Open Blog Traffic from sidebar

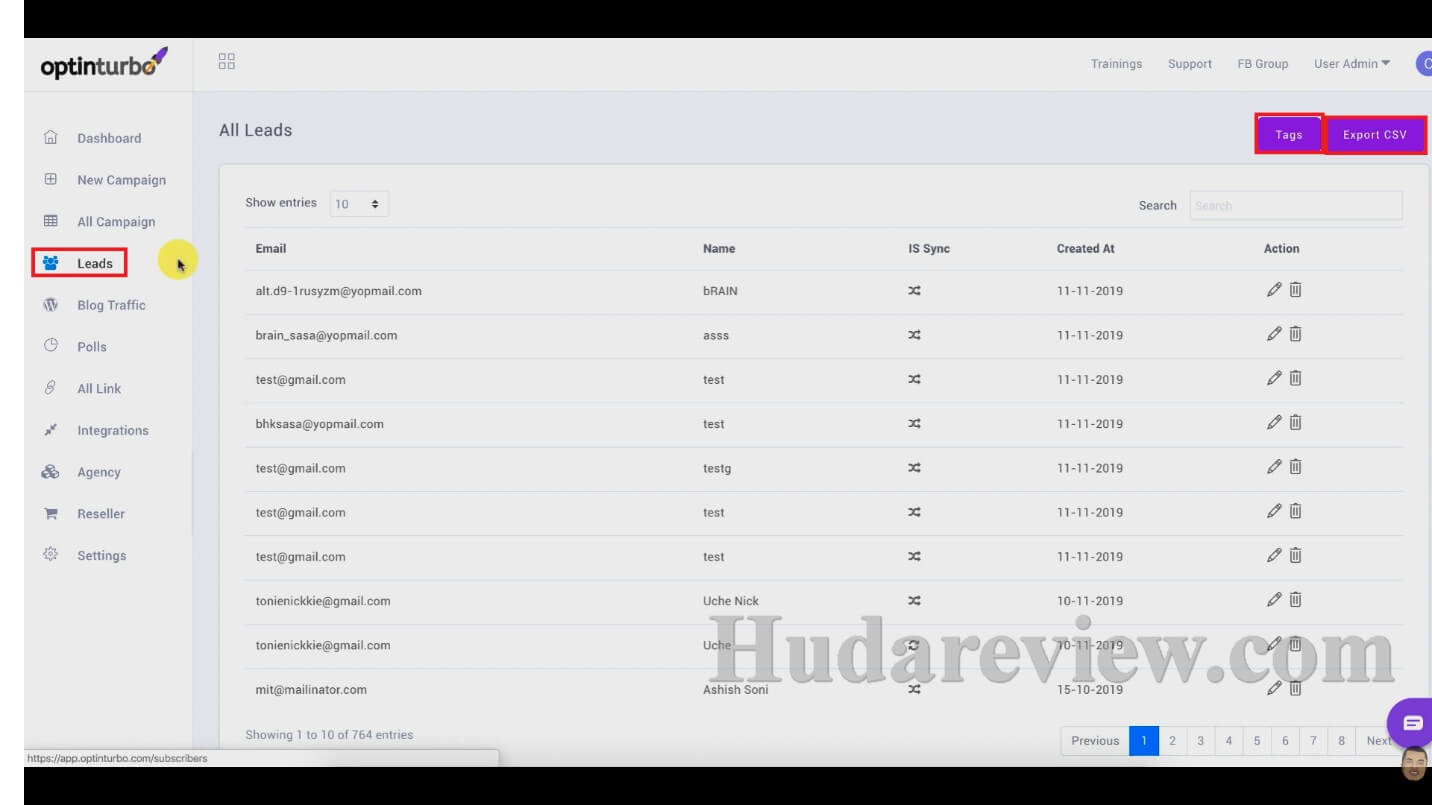(111, 305)
